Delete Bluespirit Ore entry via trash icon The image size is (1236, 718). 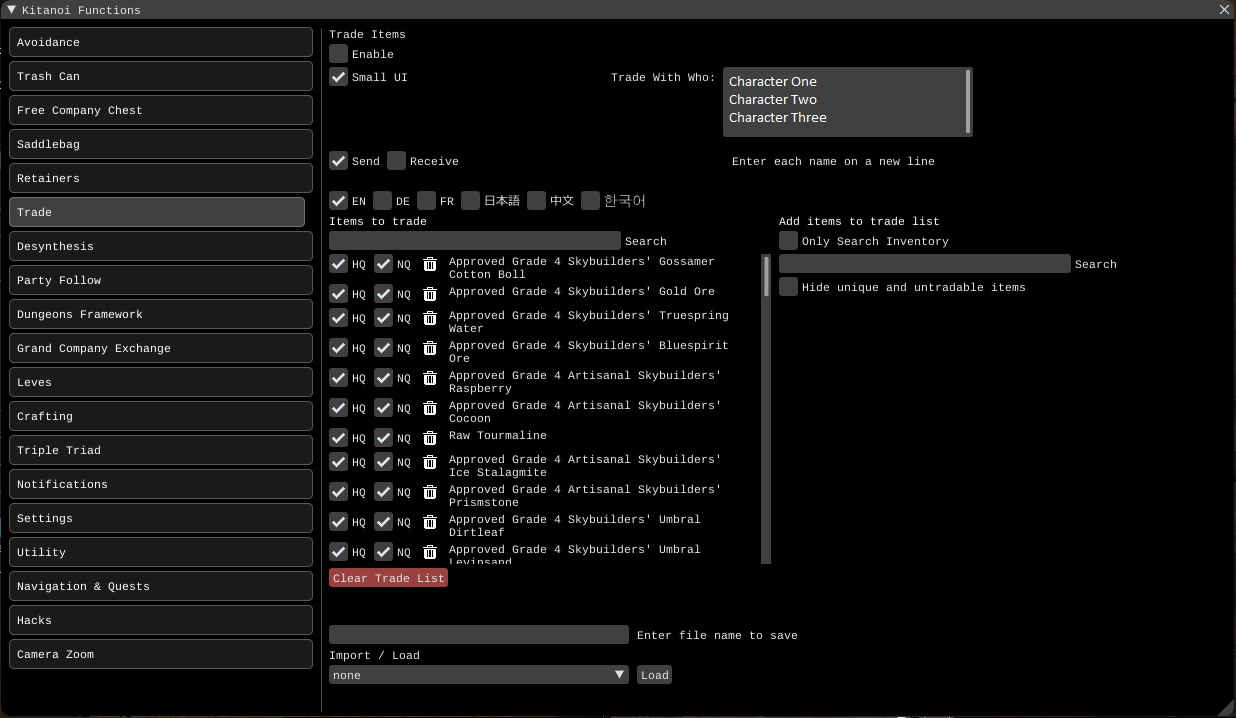[x=430, y=348]
